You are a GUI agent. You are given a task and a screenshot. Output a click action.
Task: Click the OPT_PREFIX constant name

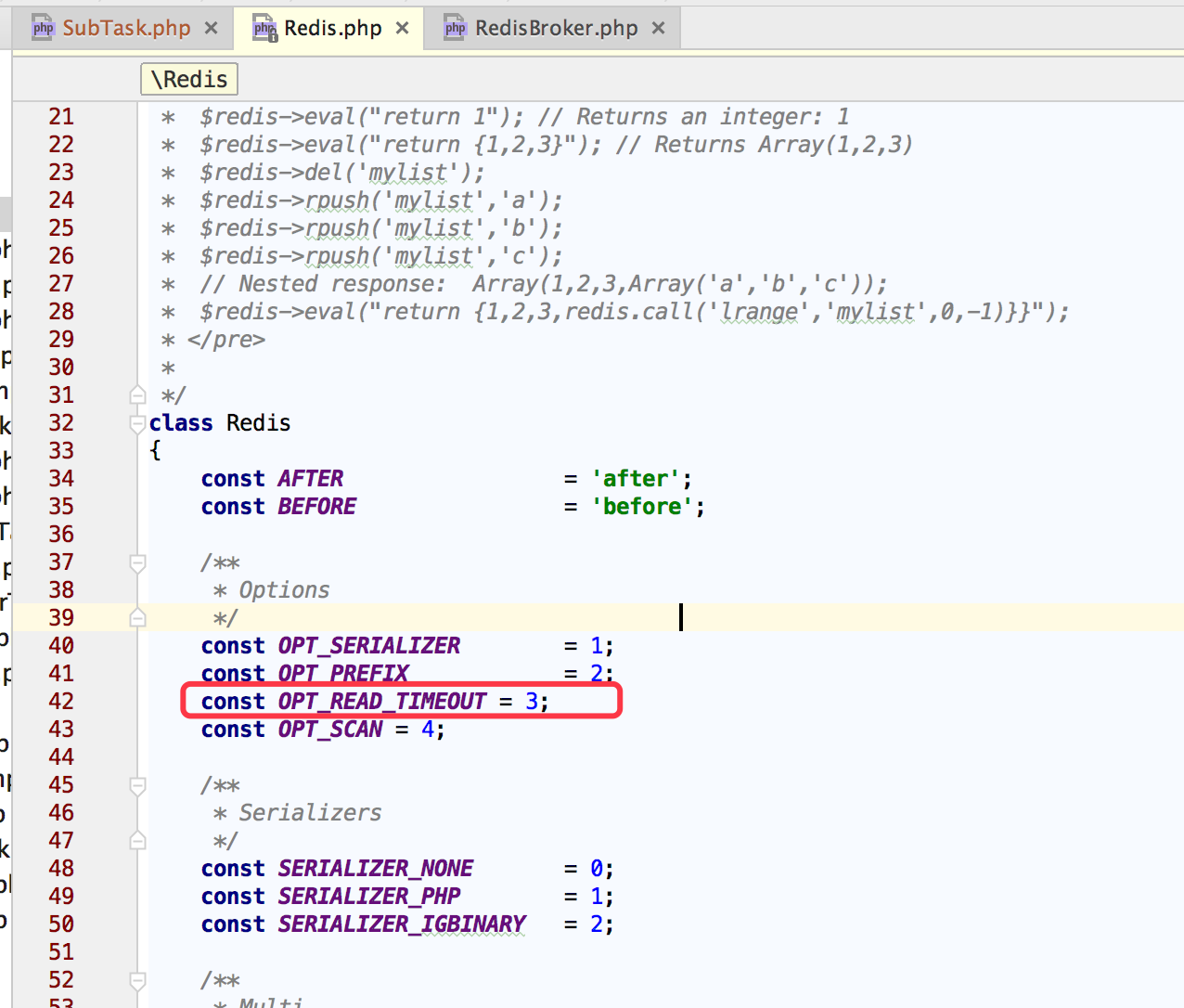point(343,674)
